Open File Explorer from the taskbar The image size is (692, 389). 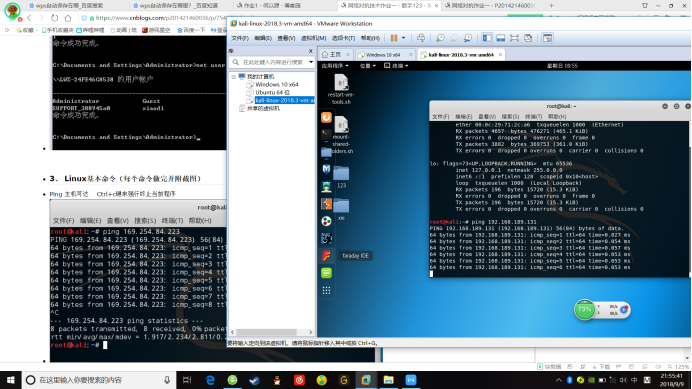click(x=388, y=380)
